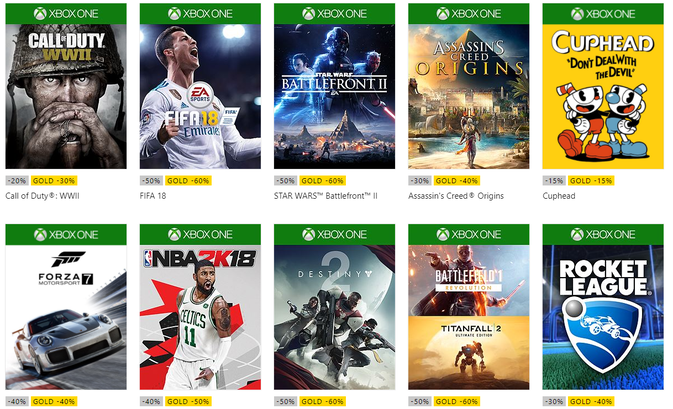Click the Cuphead title text link

(559, 196)
